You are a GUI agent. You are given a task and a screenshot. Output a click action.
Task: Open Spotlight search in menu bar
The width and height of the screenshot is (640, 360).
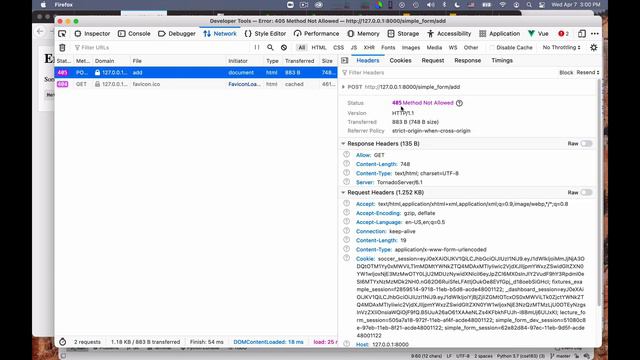pyautogui.click(x=529, y=5)
